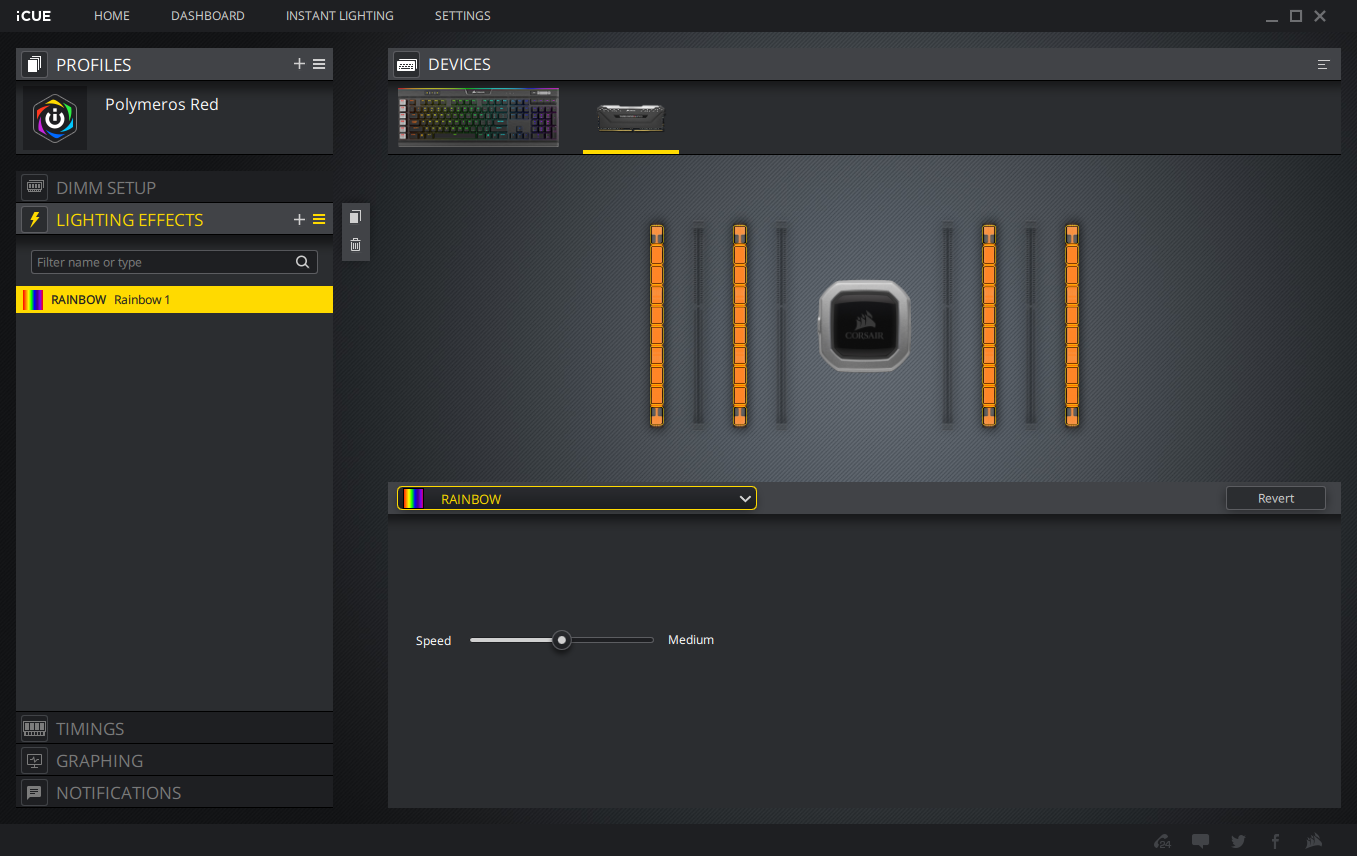Expand the GRAPHING section
The image size is (1357, 856).
click(x=175, y=760)
